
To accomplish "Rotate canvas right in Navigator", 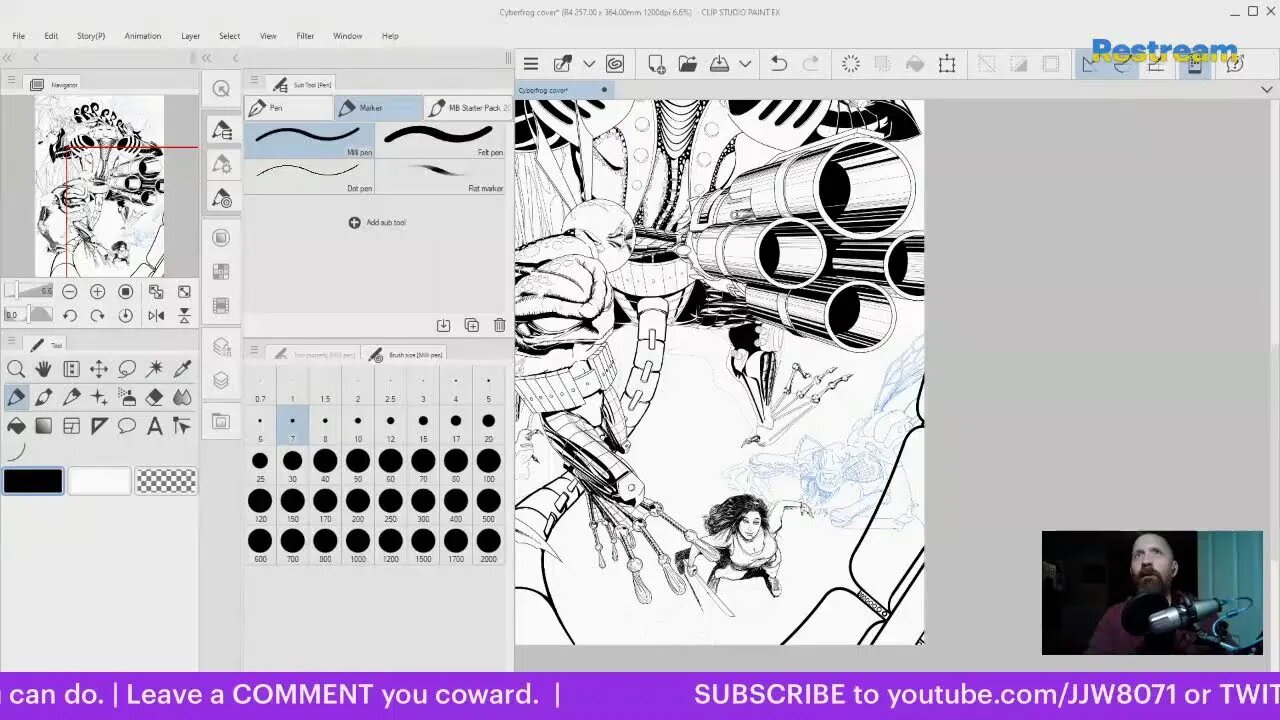I will [97, 316].
